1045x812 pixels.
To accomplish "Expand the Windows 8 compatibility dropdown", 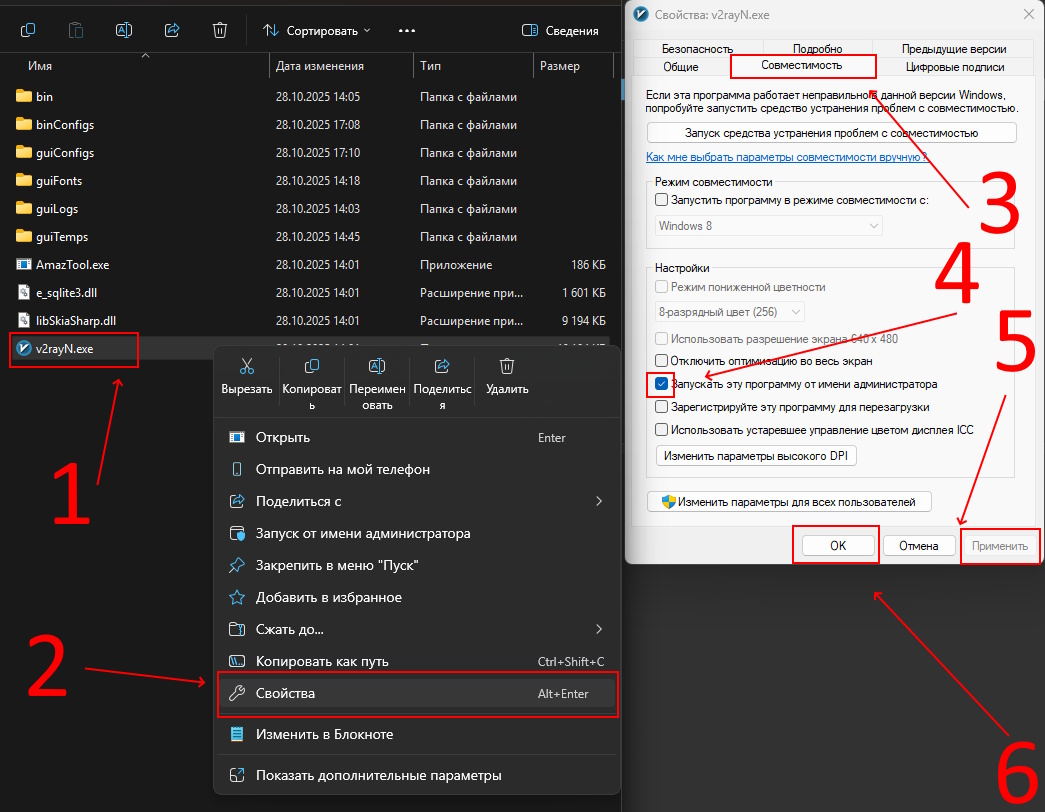I will pyautogui.click(x=768, y=226).
